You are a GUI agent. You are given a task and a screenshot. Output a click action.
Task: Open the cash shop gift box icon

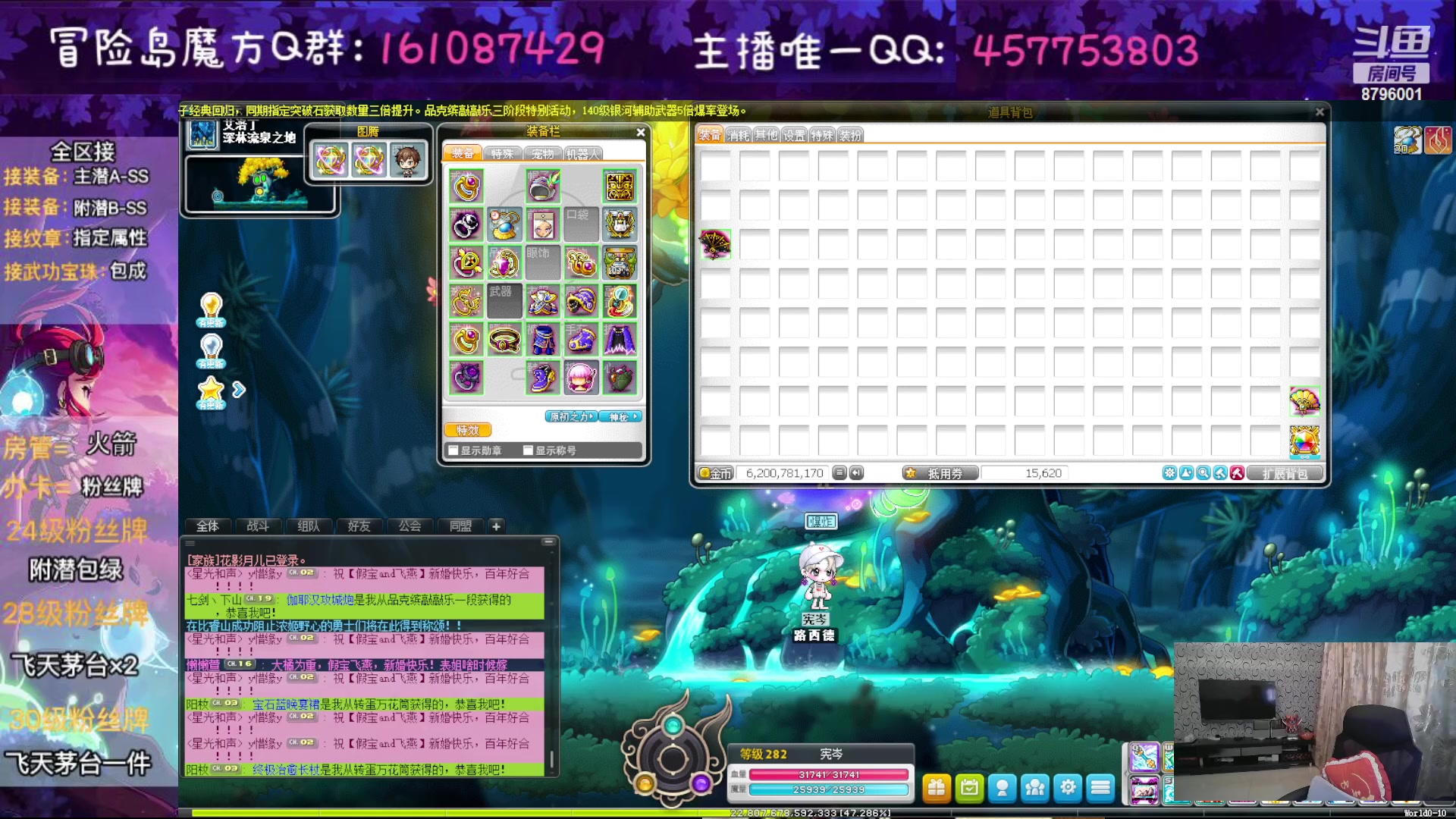tap(937, 788)
